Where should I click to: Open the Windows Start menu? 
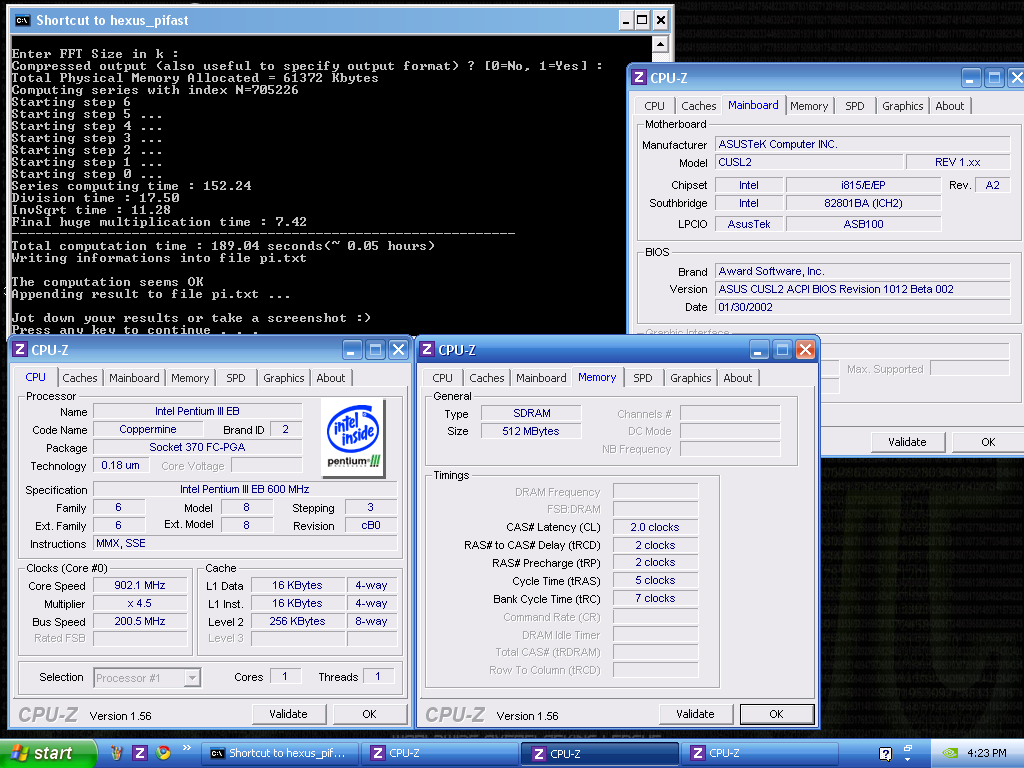pos(48,753)
